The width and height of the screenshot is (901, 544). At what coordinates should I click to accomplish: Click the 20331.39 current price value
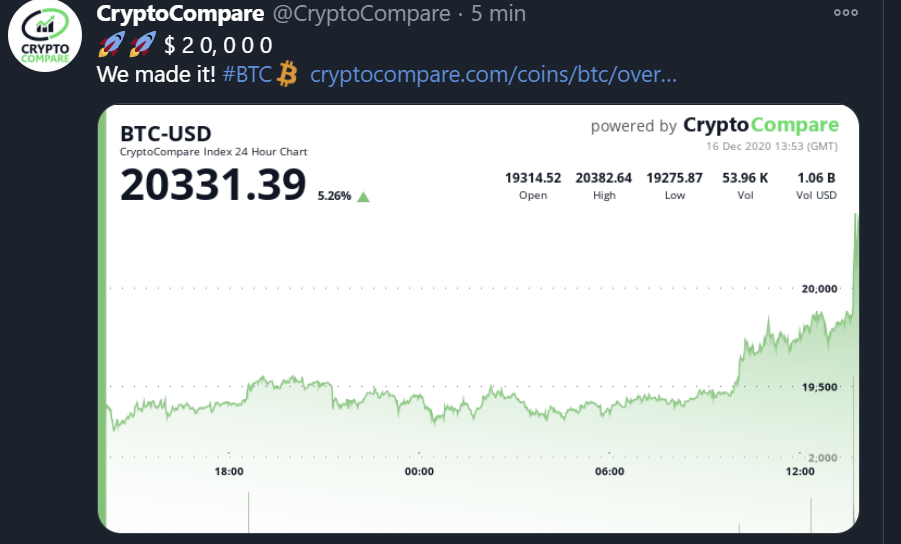coord(213,186)
